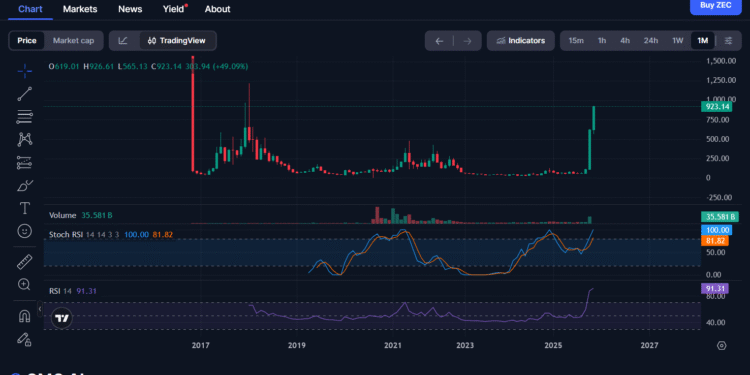The width and height of the screenshot is (750, 375).
Task: Open the Fibonacci retracement lines tool
Action: click(x=24, y=116)
